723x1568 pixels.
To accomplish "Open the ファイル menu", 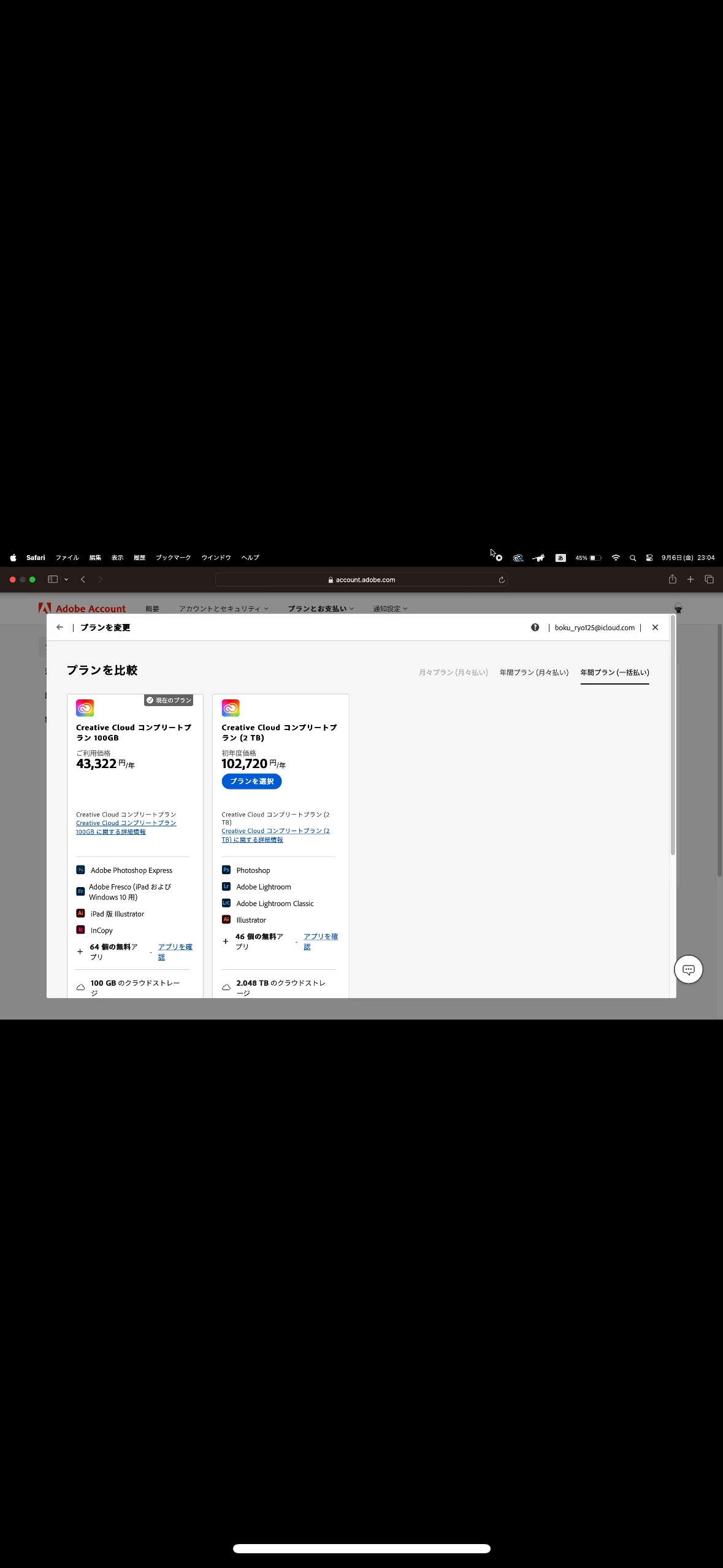I will 67,558.
